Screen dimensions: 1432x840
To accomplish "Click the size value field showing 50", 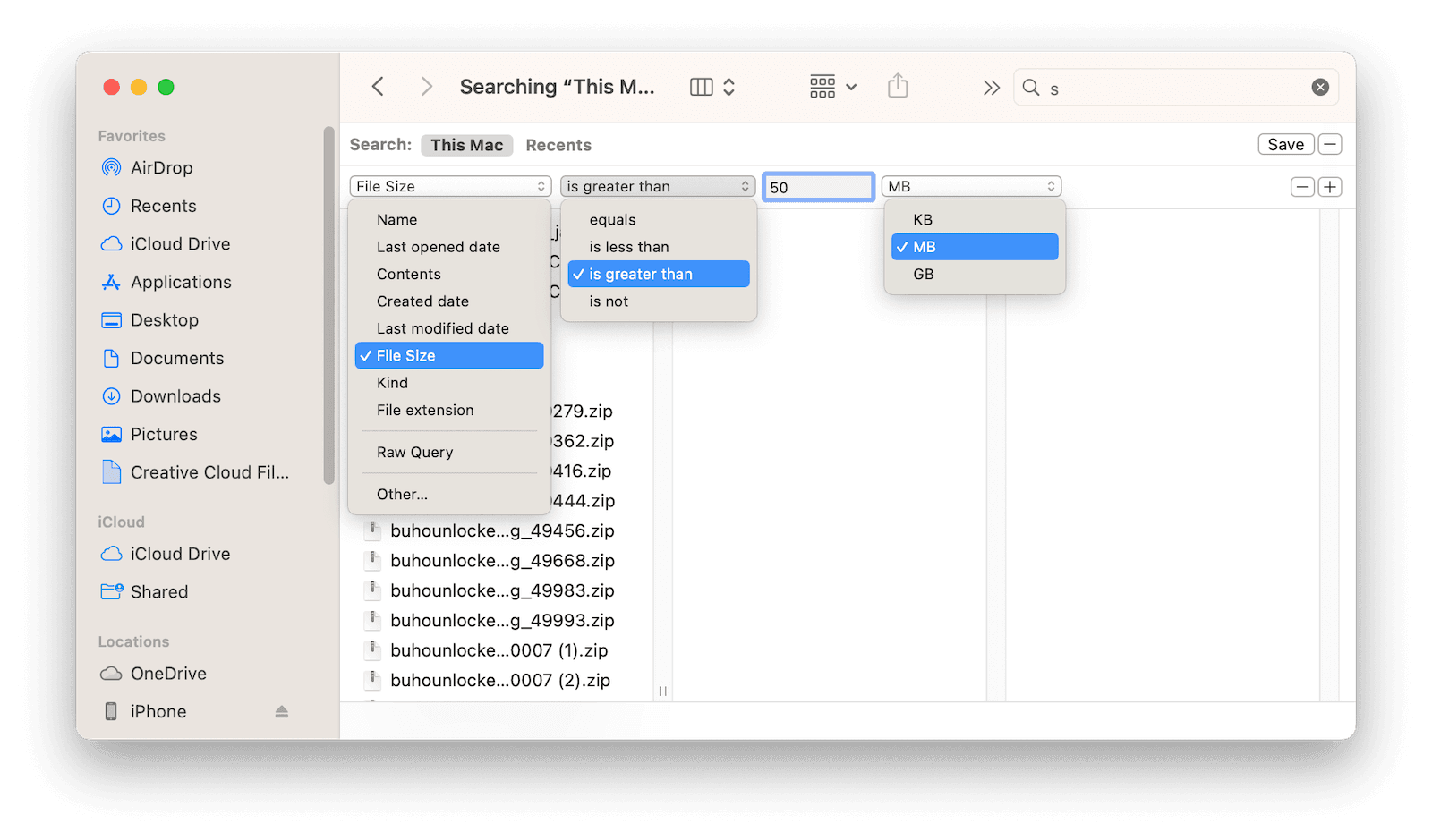I will [817, 186].
